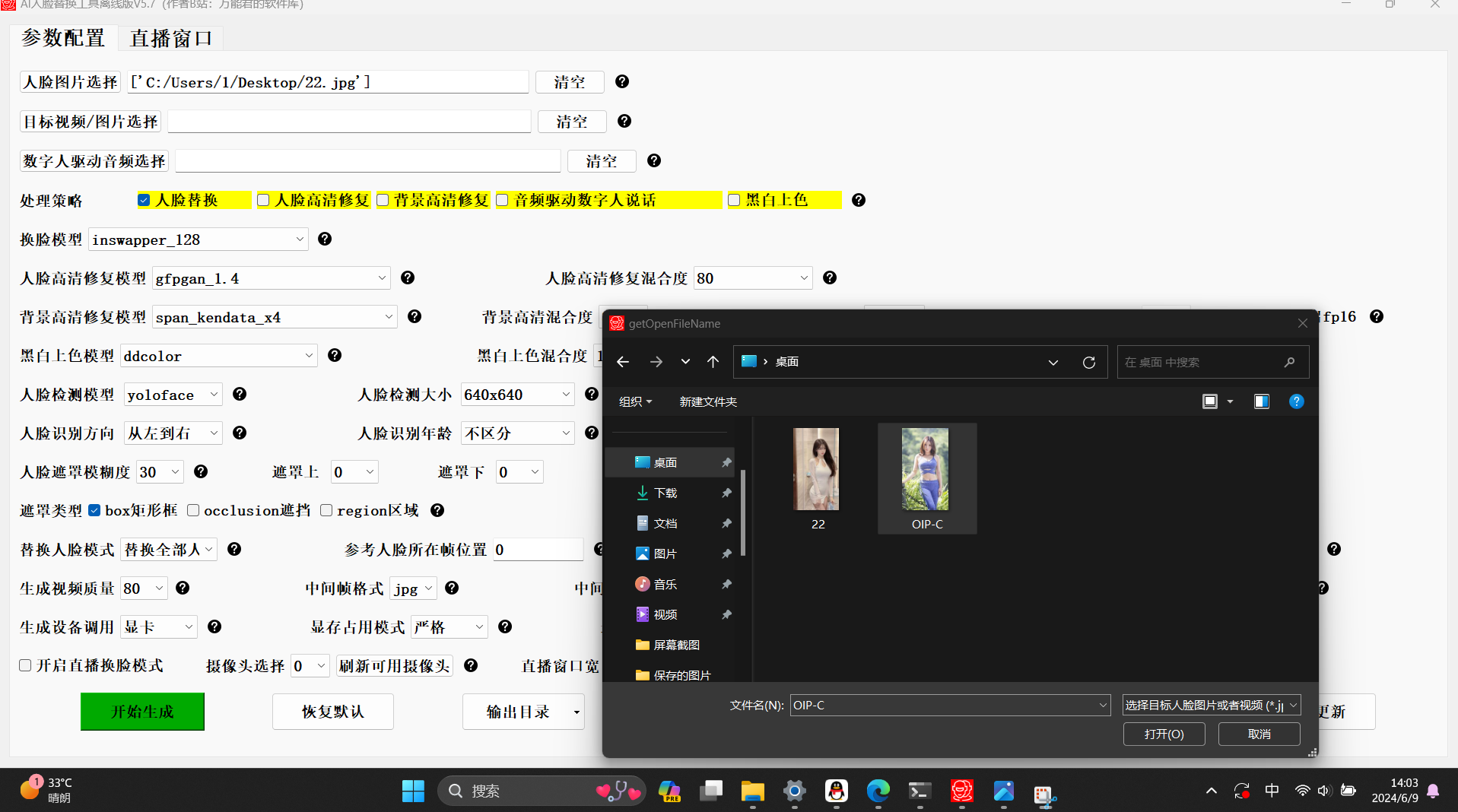Screen dimensions: 1458x812
Task: Click the green 开始生成 button
Action: coord(142,712)
